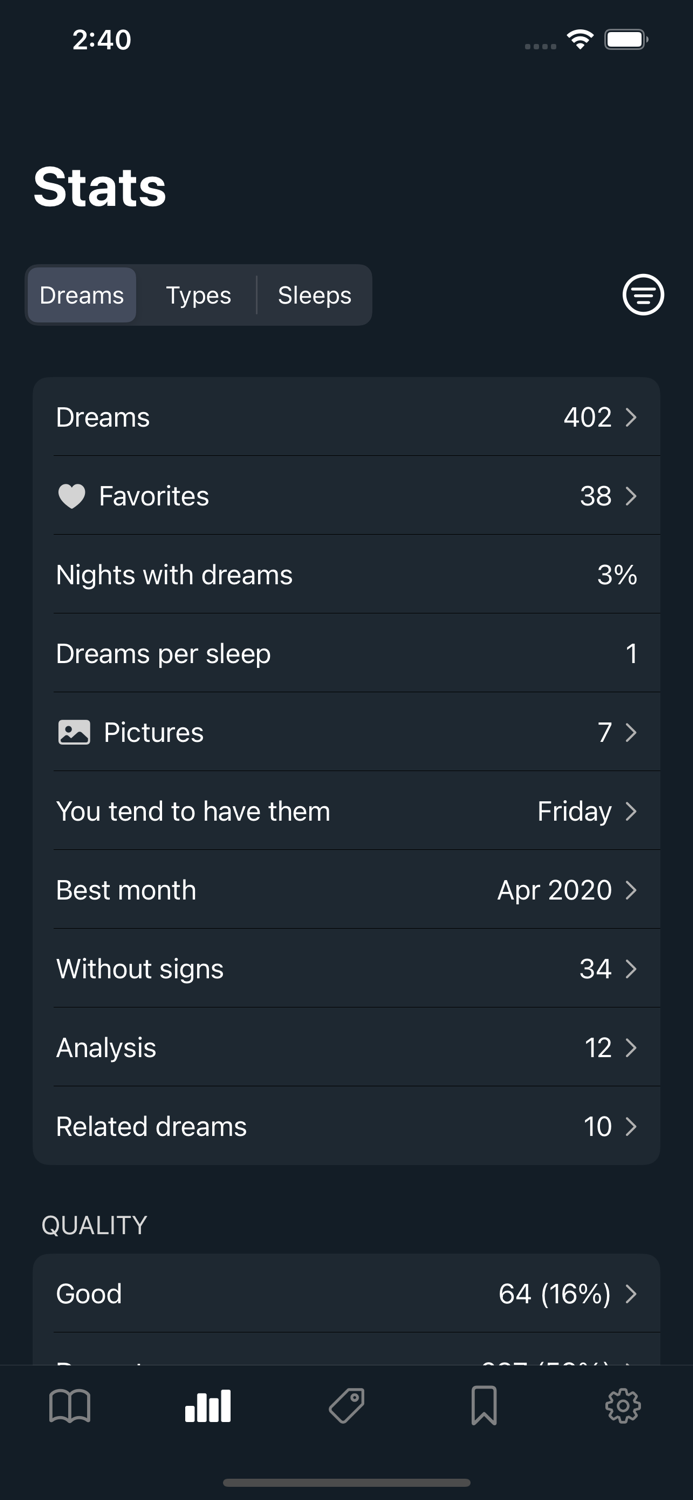Select the Dreams tab segment
The height and width of the screenshot is (1500, 693).
click(x=81, y=295)
